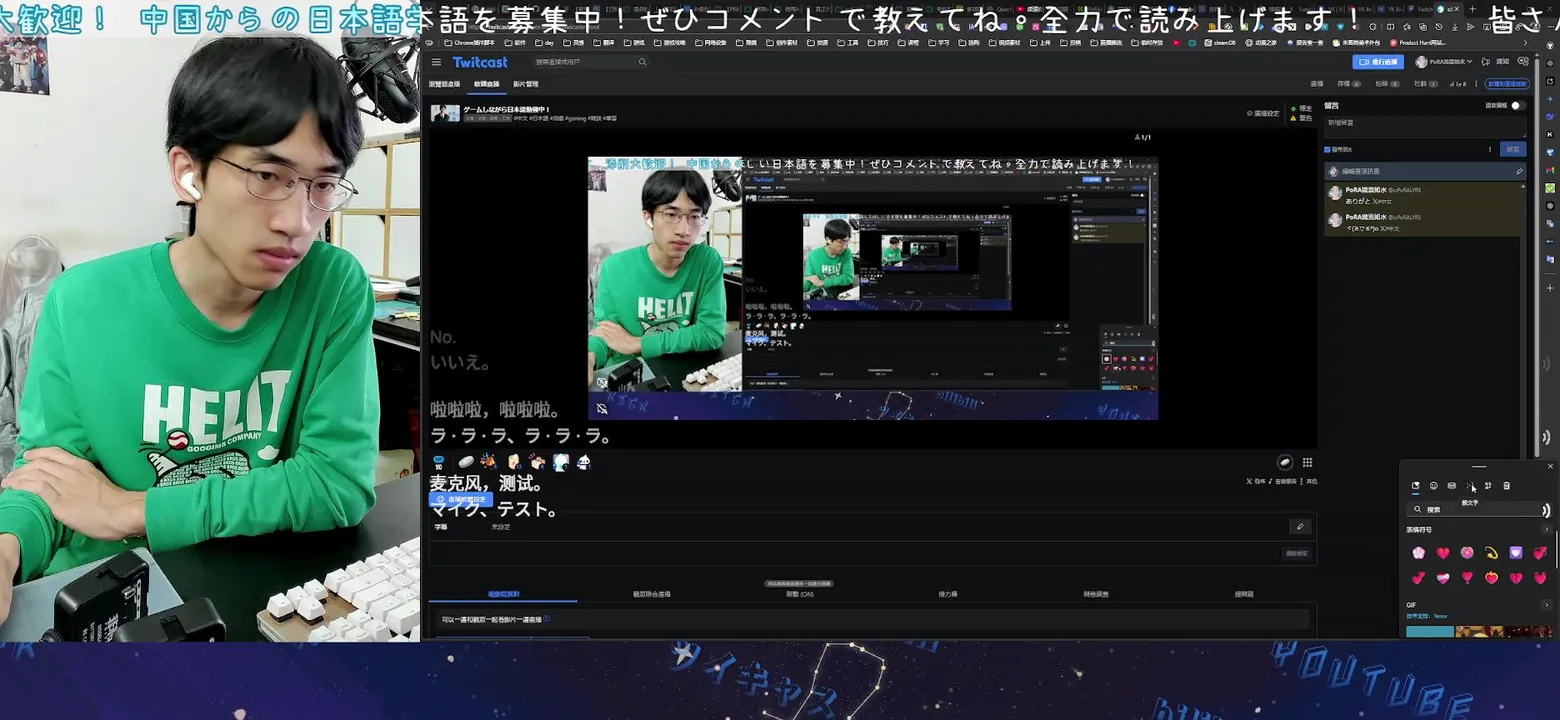This screenshot has width=1560, height=720.
Task: Insert the cherry blossom emoji
Action: 1418,553
